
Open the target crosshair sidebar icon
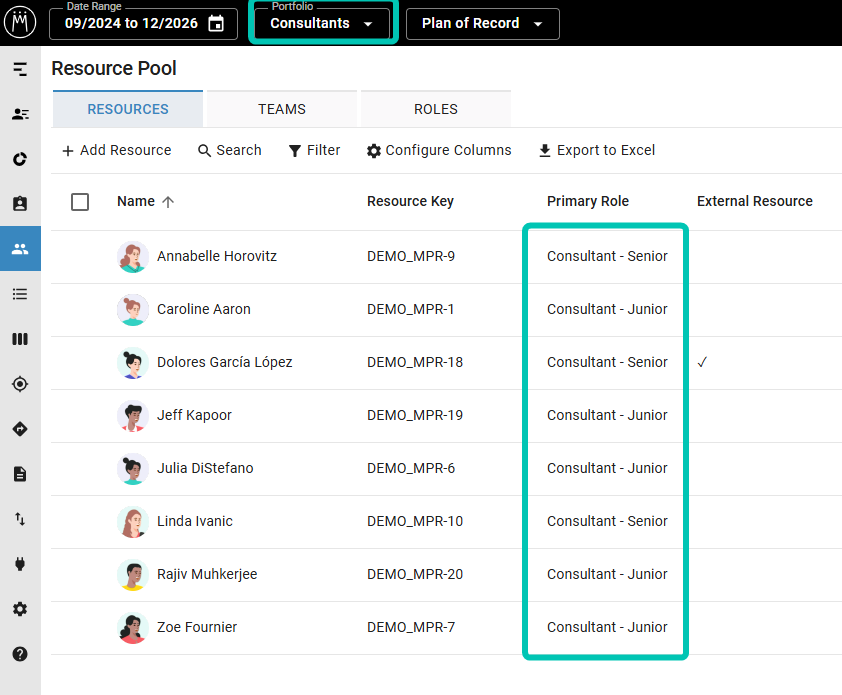[20, 384]
